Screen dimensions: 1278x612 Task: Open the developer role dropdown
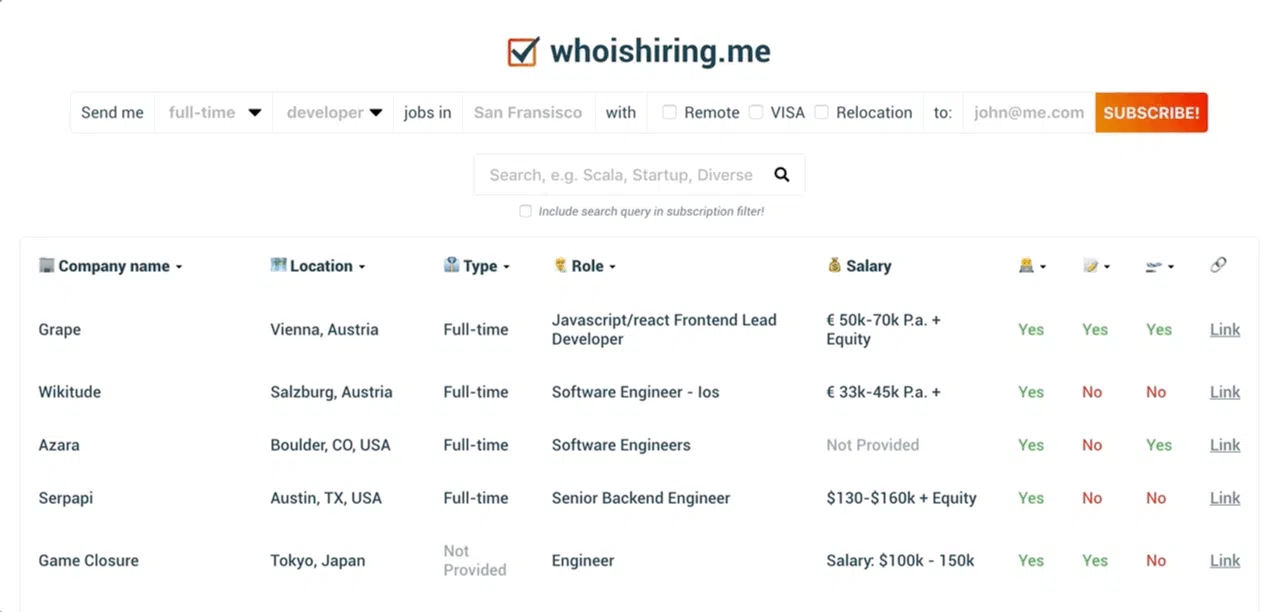pyautogui.click(x=334, y=113)
